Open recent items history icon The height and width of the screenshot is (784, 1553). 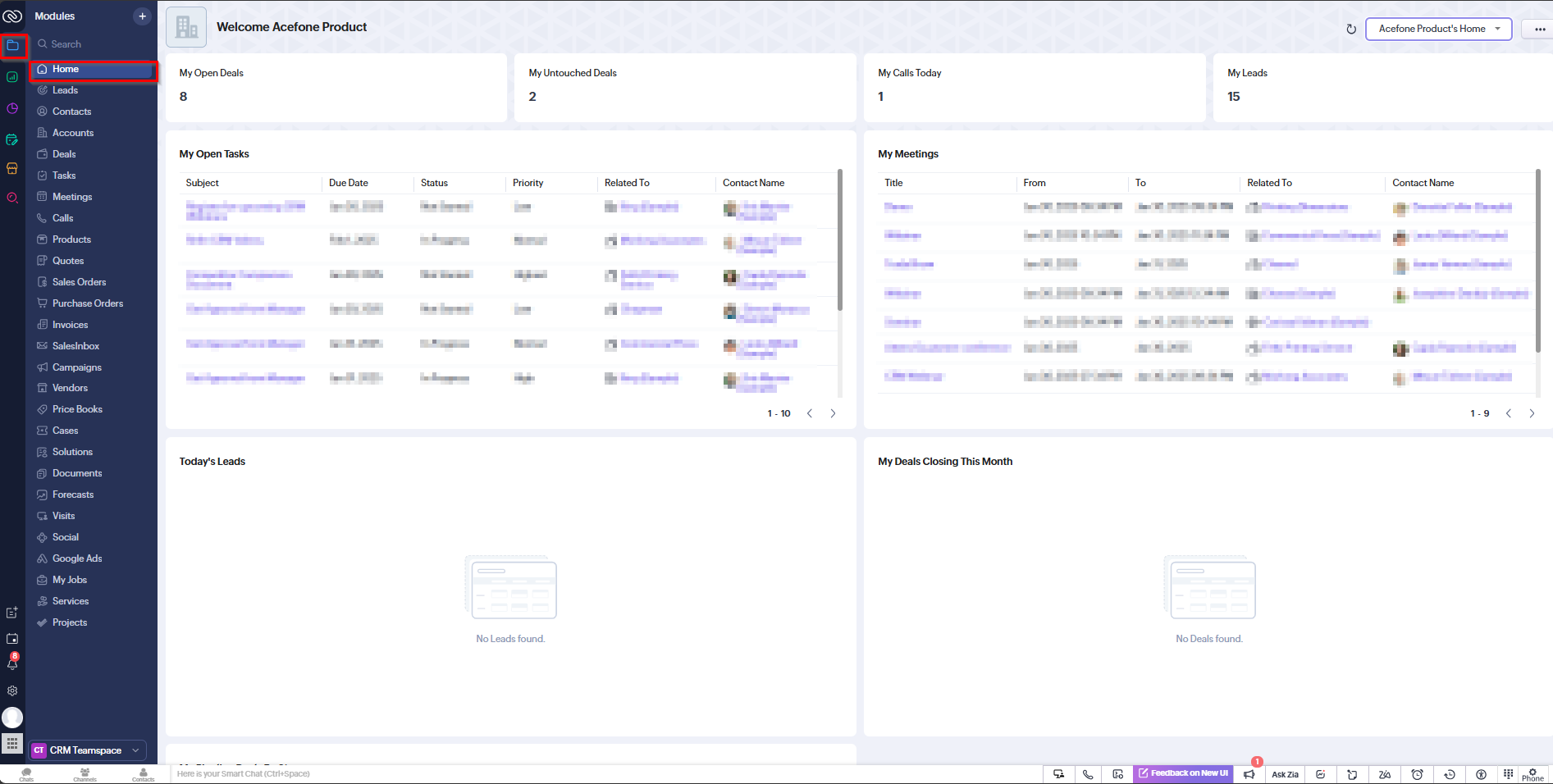coord(1450,774)
